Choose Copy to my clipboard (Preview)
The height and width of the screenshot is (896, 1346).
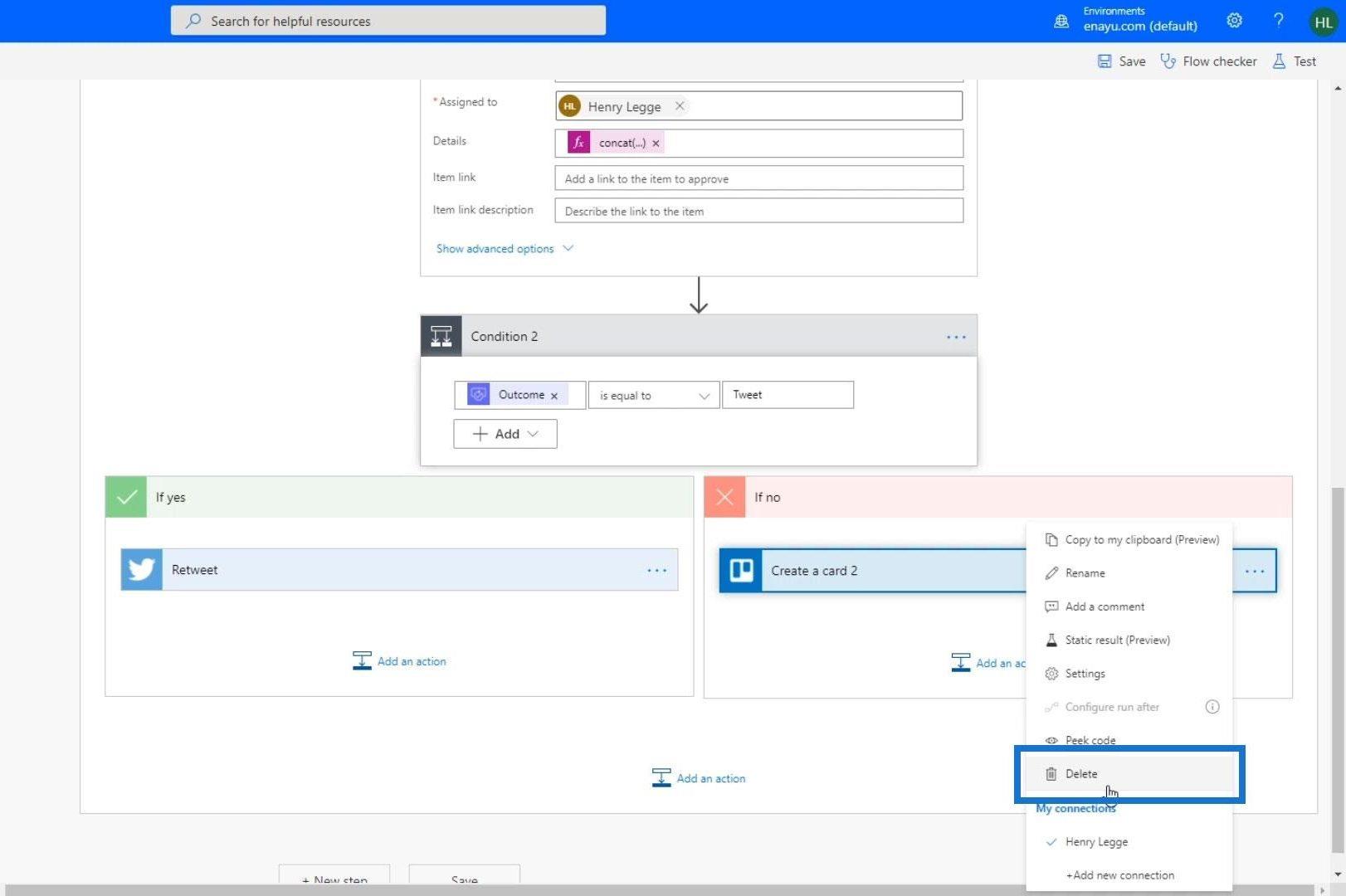tap(1129, 540)
